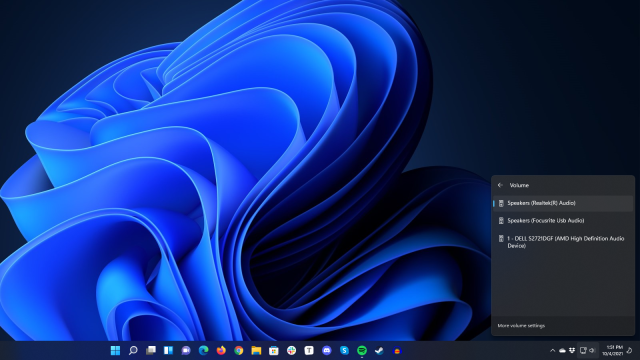
Task: Open OneDrive cloud tray icon
Action: click(562, 350)
